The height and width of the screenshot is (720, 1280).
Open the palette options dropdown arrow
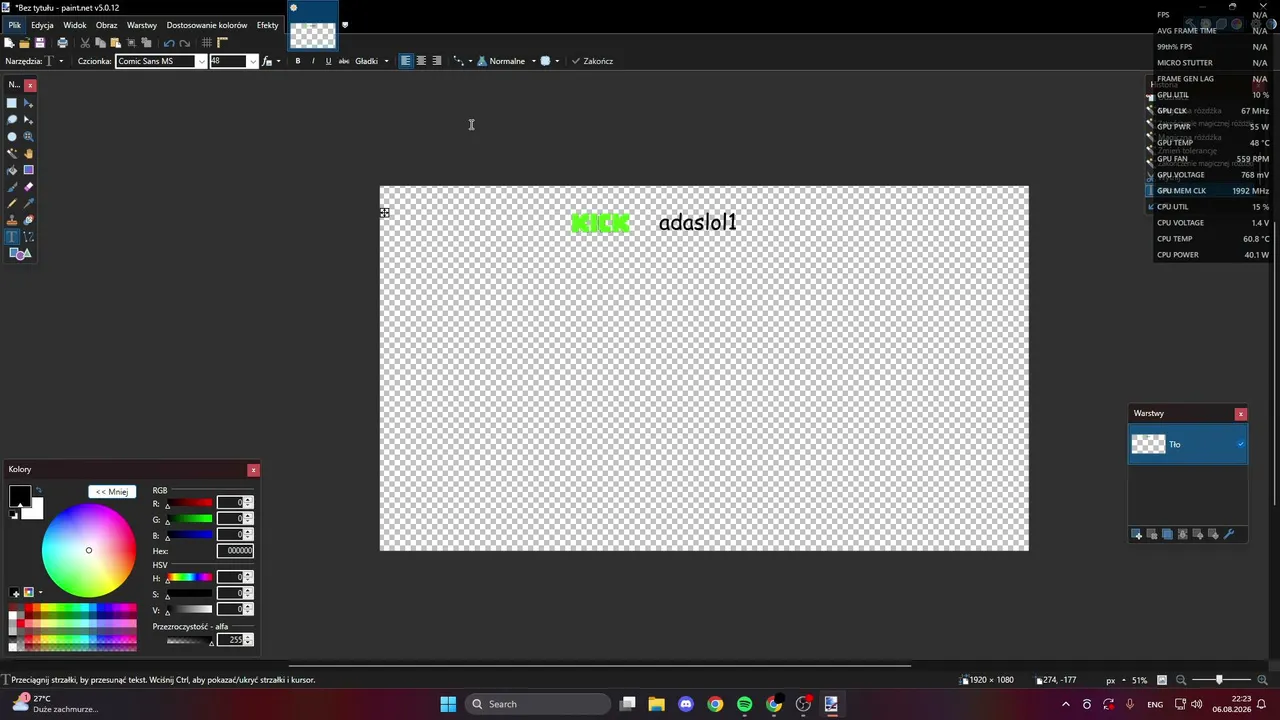40,593
